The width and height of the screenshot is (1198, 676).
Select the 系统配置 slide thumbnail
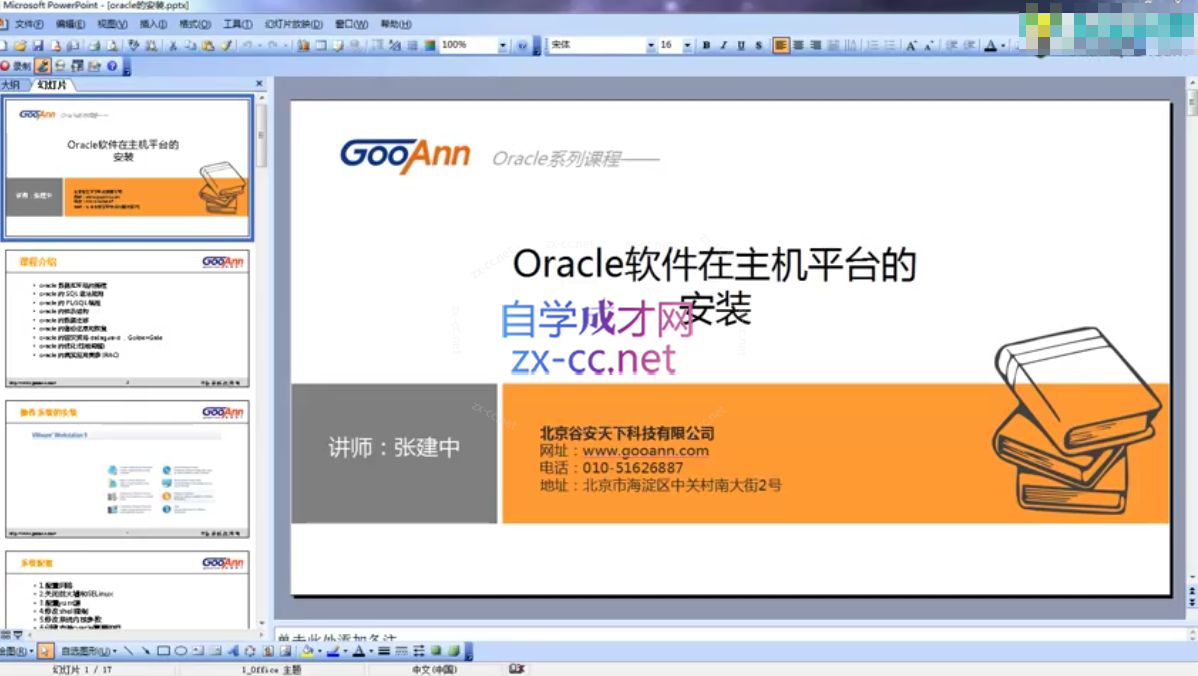pyautogui.click(x=127, y=590)
